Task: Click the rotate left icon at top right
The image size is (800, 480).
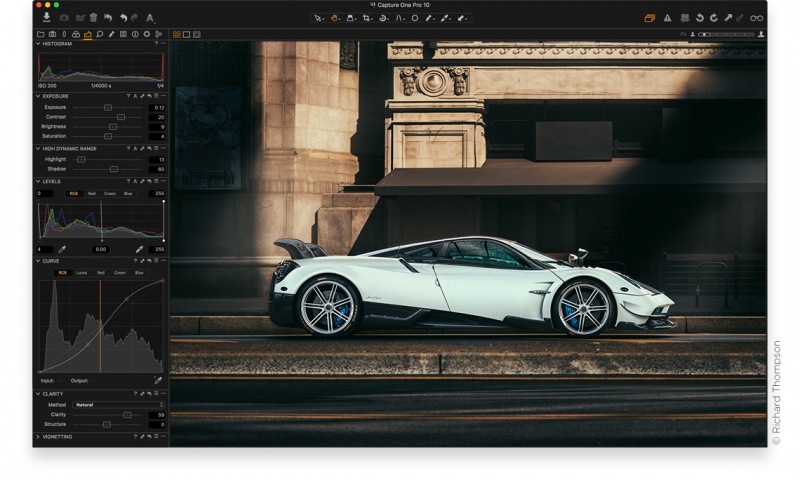Action: (700, 18)
